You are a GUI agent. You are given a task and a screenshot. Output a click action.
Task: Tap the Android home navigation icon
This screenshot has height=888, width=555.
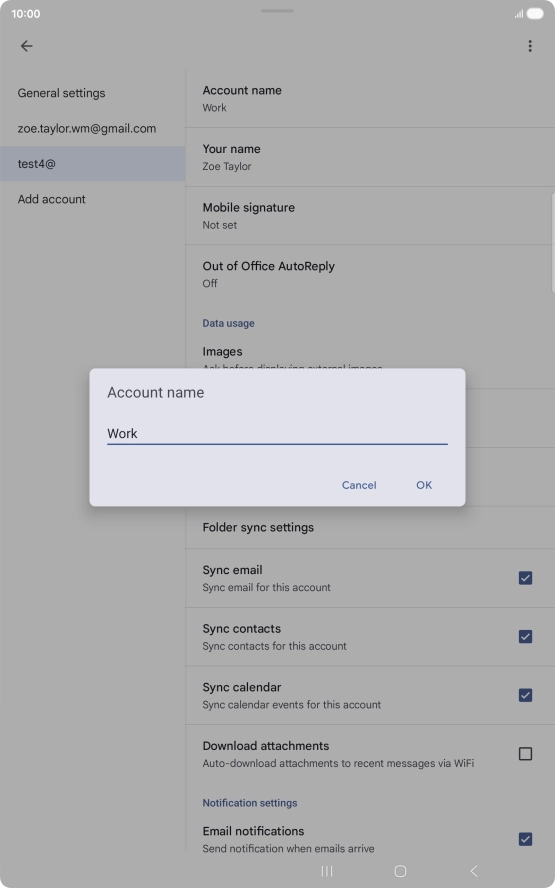point(400,870)
